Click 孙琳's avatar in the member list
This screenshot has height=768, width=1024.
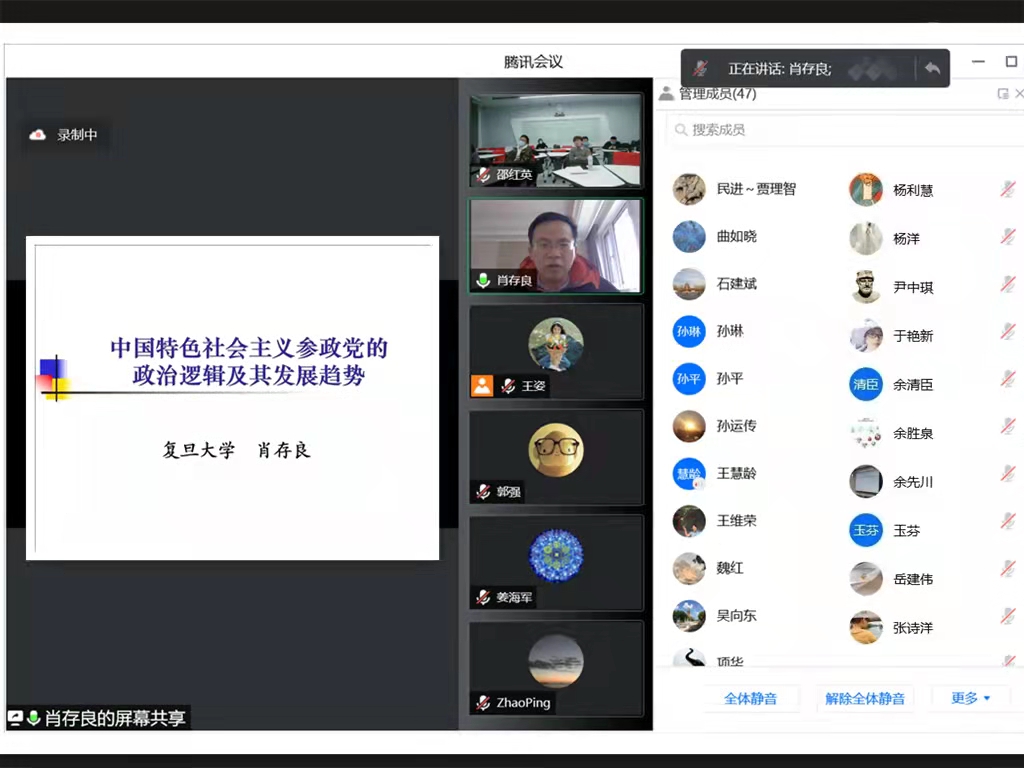688,332
